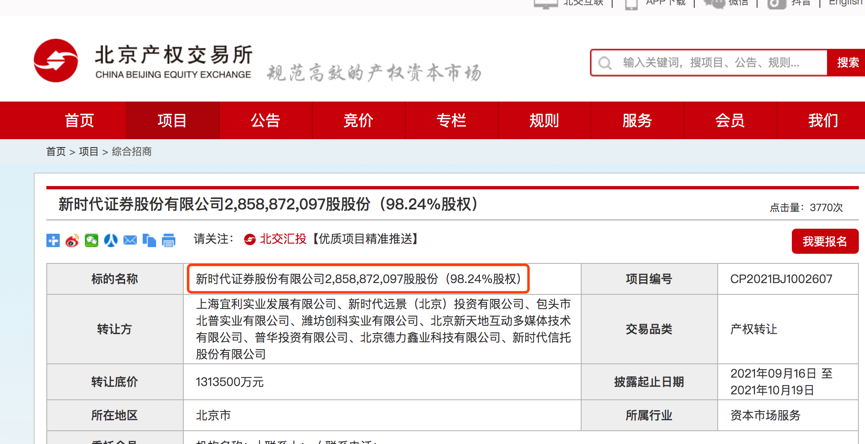The image size is (865, 444).
Task: Open the 规则 navigation tab
Action: (544, 120)
